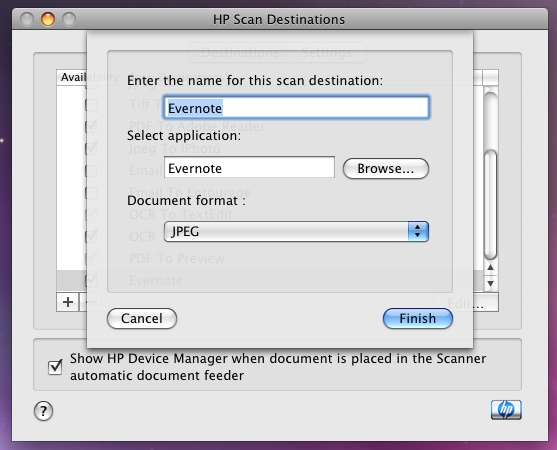Toggle the Email To Entourage checkbox
Image resolution: width=557 pixels, height=450 pixels.
click(91, 193)
